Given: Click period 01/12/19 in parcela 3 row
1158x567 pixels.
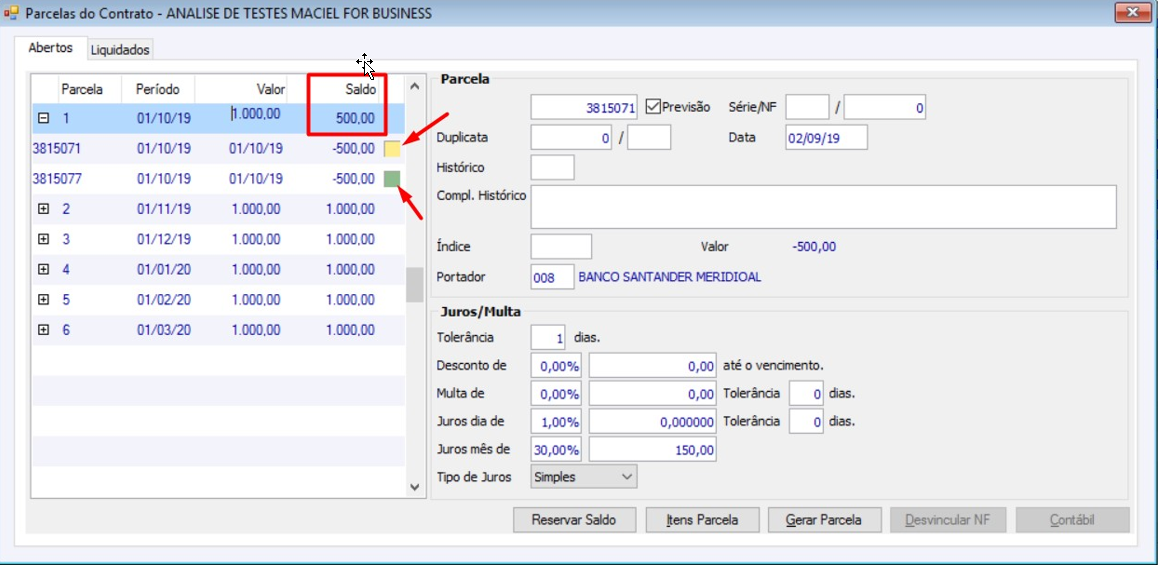Looking at the screenshot, I should (x=164, y=239).
